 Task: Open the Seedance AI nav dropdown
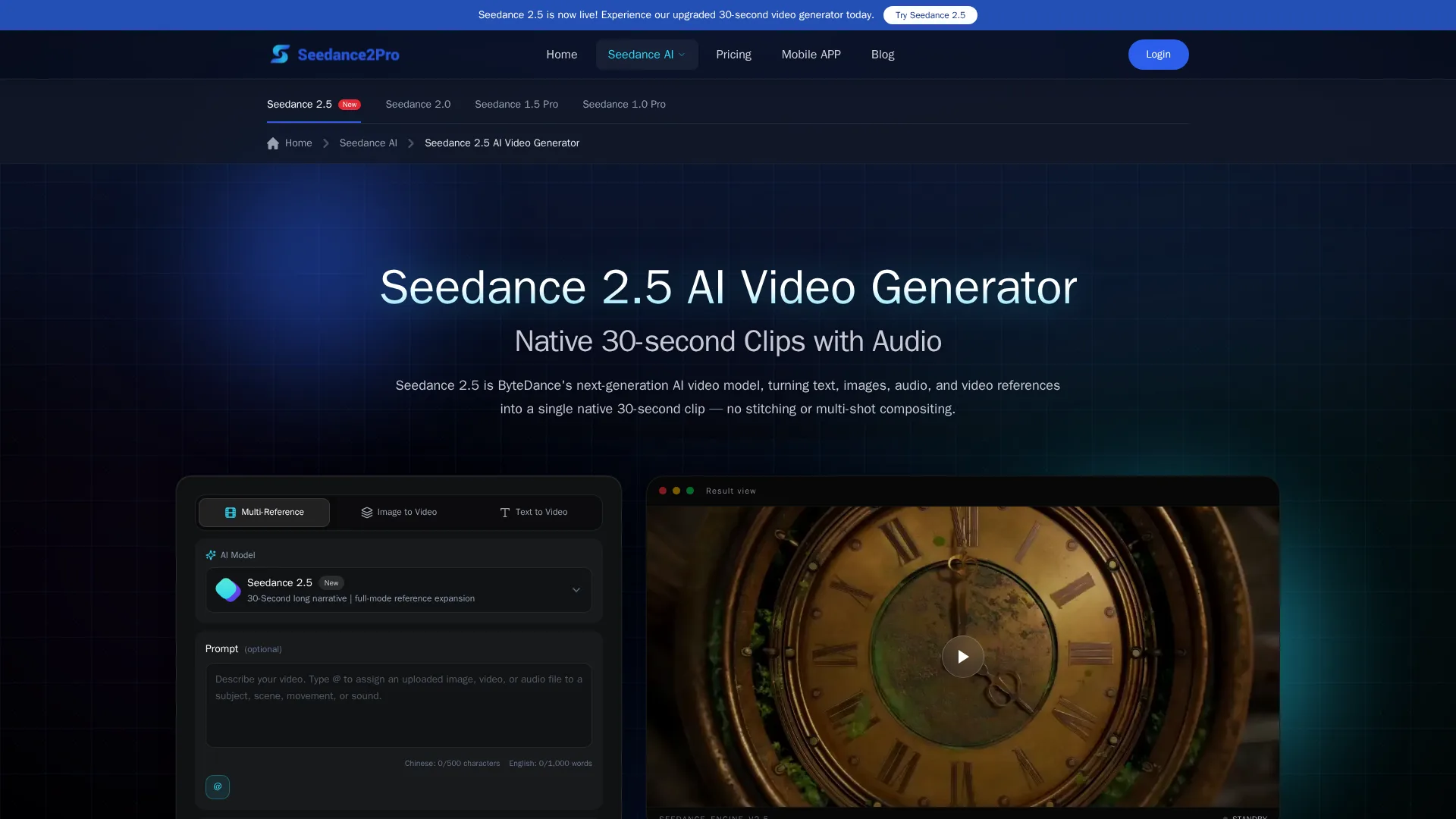tap(647, 55)
